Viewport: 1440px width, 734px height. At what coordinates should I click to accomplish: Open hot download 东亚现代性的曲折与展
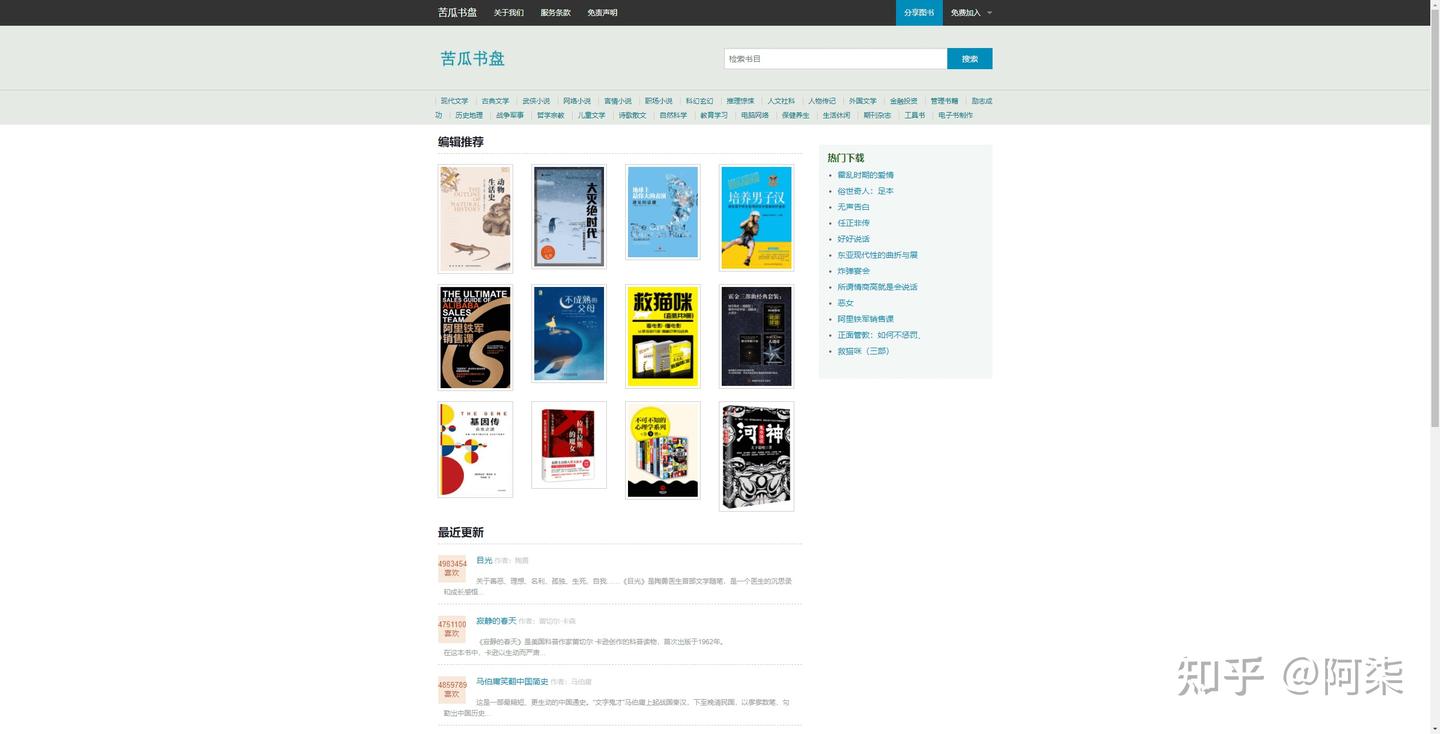[x=878, y=255]
